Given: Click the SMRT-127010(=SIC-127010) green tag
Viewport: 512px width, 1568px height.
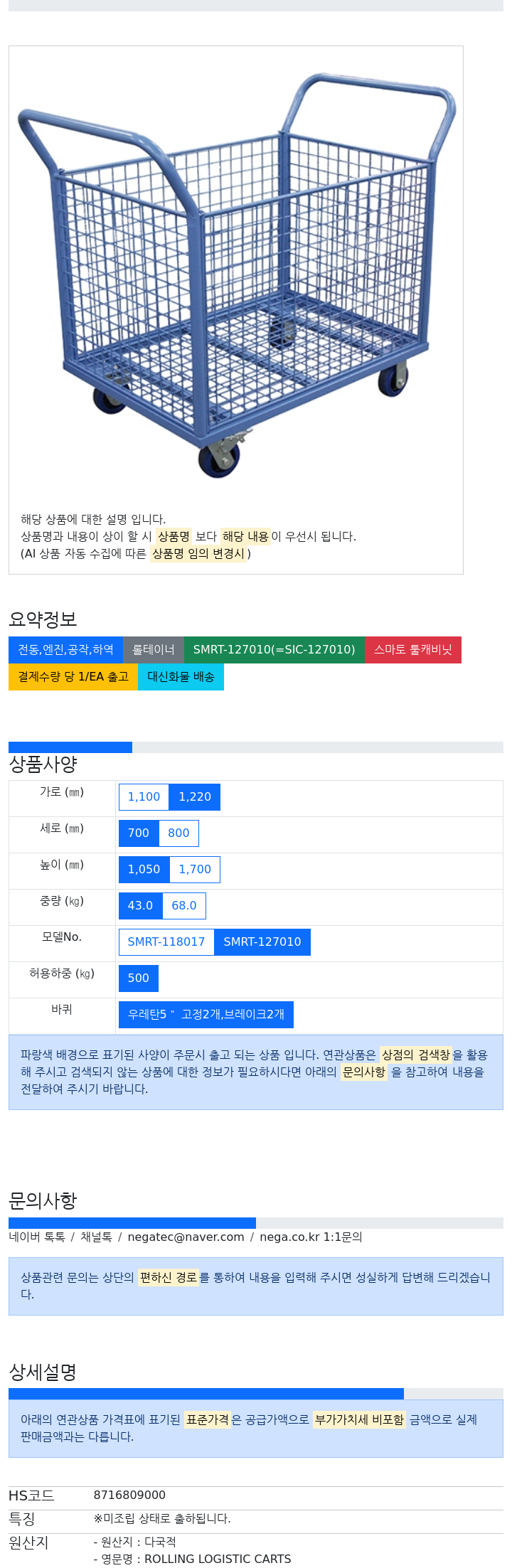Looking at the screenshot, I should [x=274, y=650].
